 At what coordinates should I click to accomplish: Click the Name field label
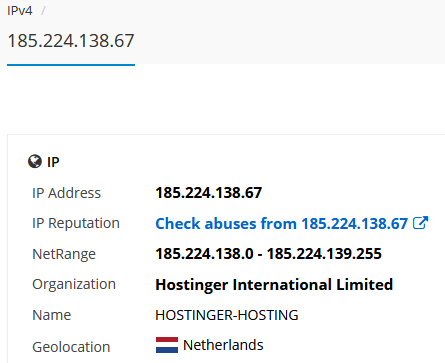(x=51, y=315)
